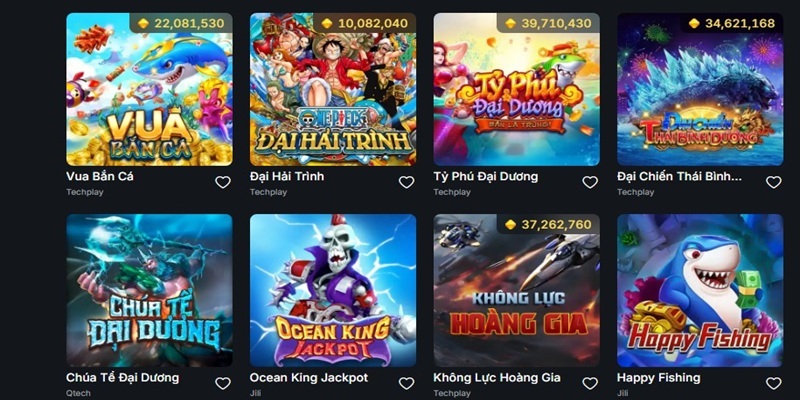Add Tỷ Phú Đại Dương to favorites
800x400 pixels.
(x=590, y=182)
